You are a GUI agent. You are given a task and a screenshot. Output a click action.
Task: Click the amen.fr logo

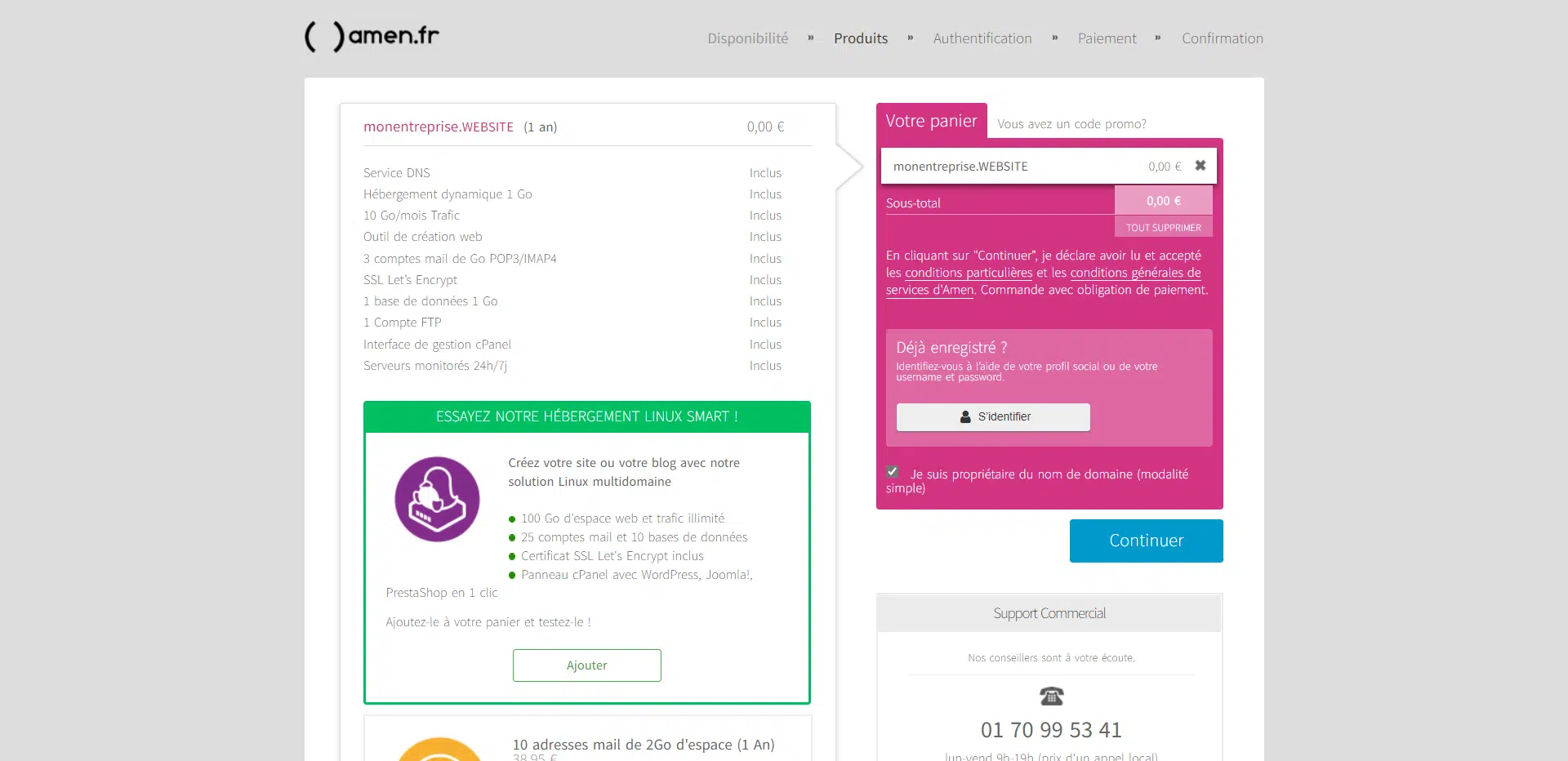372,36
